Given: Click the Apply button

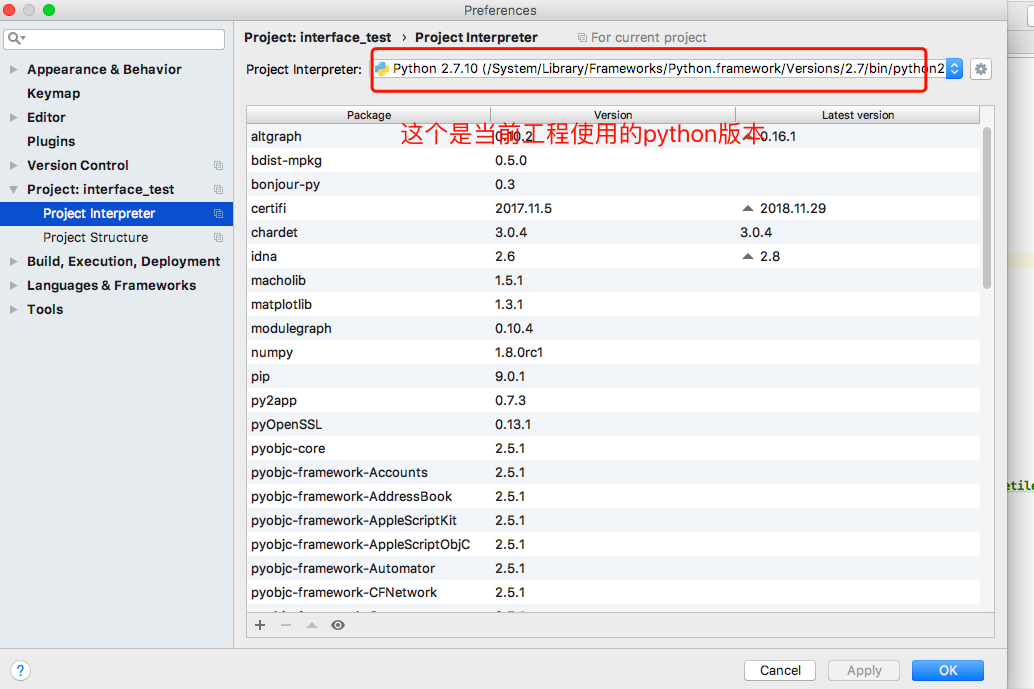Looking at the screenshot, I should 863,670.
